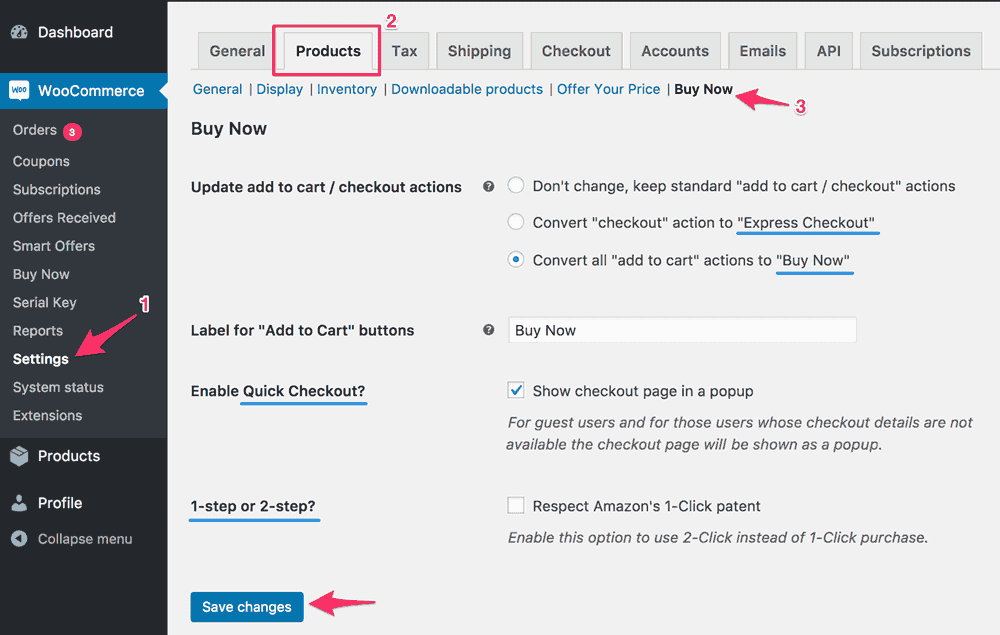
Task: Click the Collapse menu arrow icon
Action: (20, 539)
